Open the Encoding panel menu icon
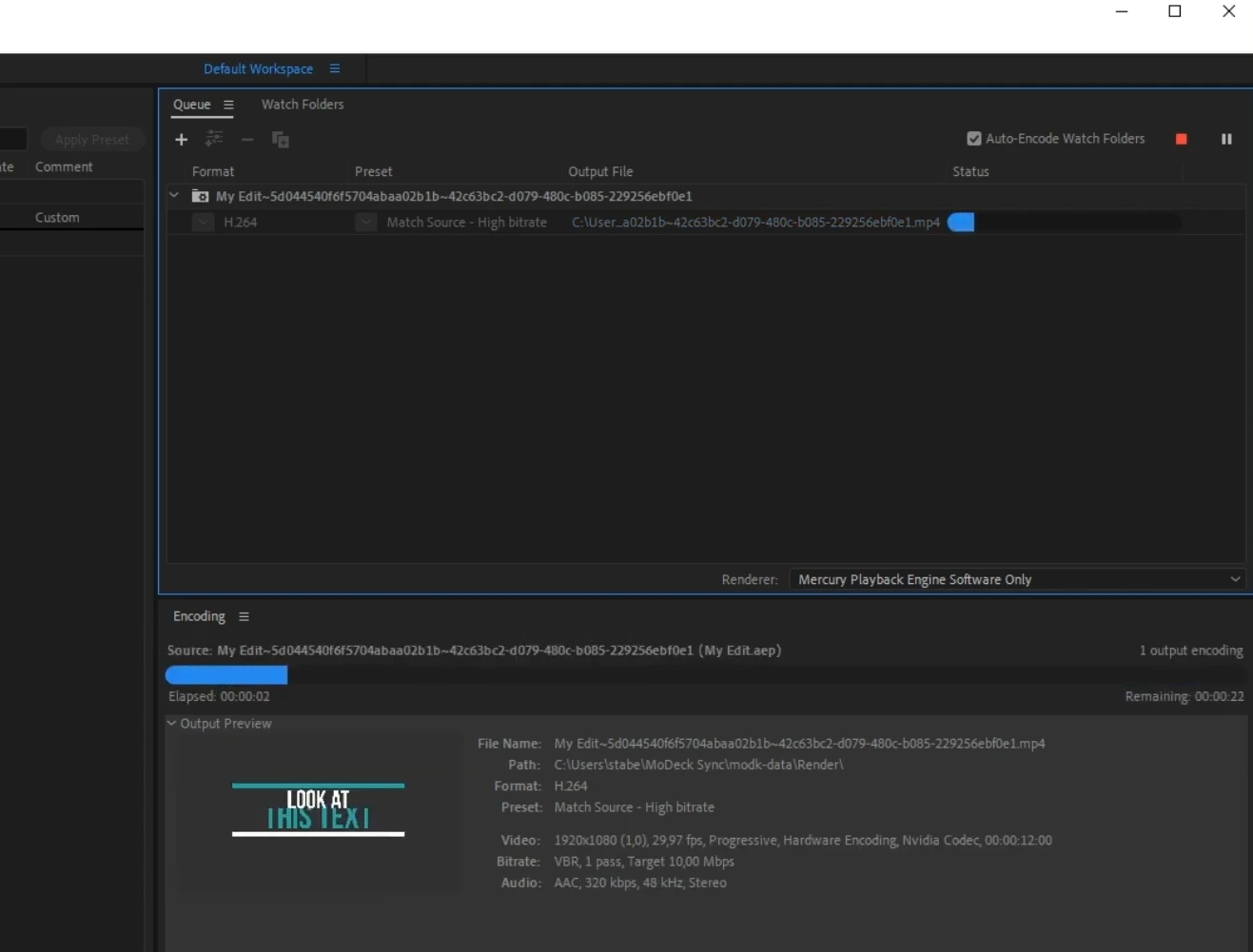This screenshot has height=952, width=1253. [x=244, y=616]
